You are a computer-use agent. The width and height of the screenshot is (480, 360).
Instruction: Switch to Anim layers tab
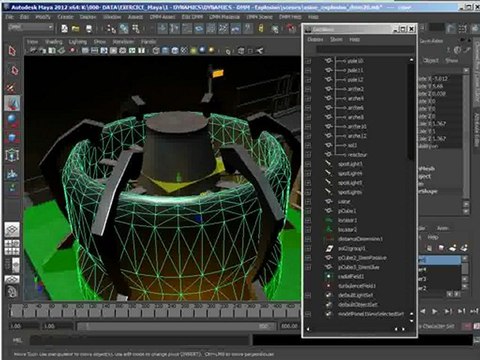[442, 228]
